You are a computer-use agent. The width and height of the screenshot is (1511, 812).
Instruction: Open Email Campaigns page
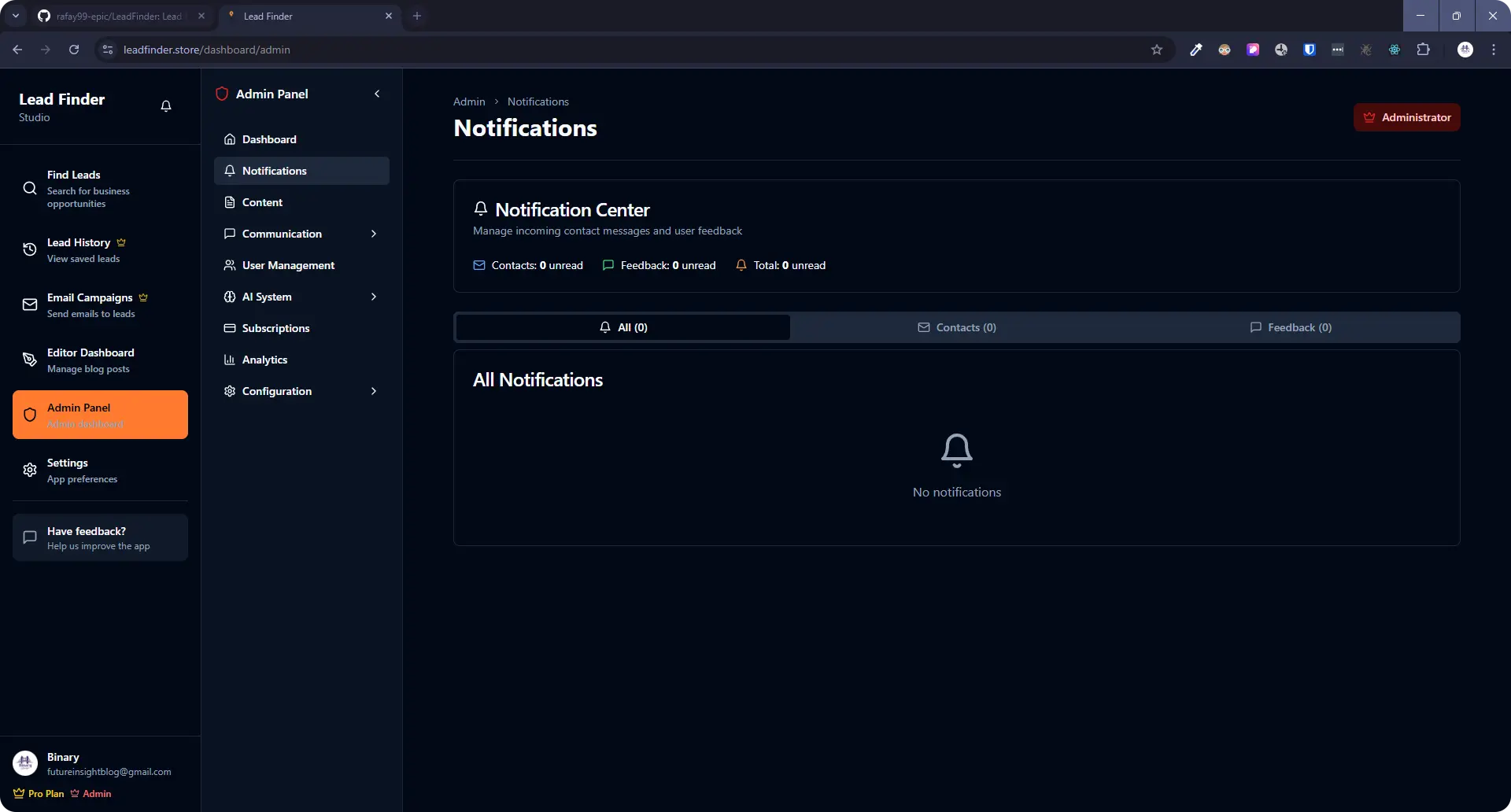(x=100, y=304)
